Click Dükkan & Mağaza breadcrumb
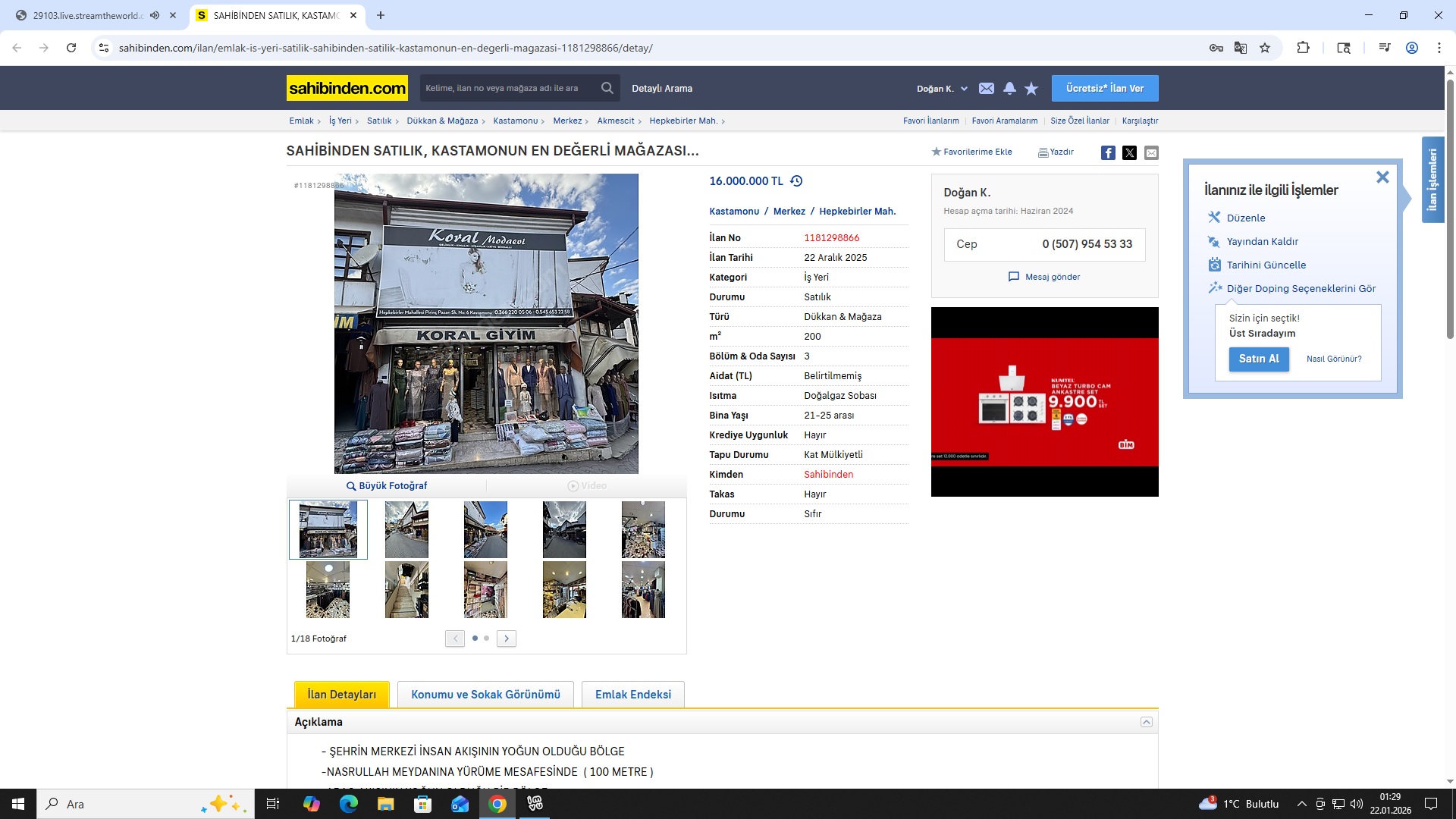 (442, 121)
